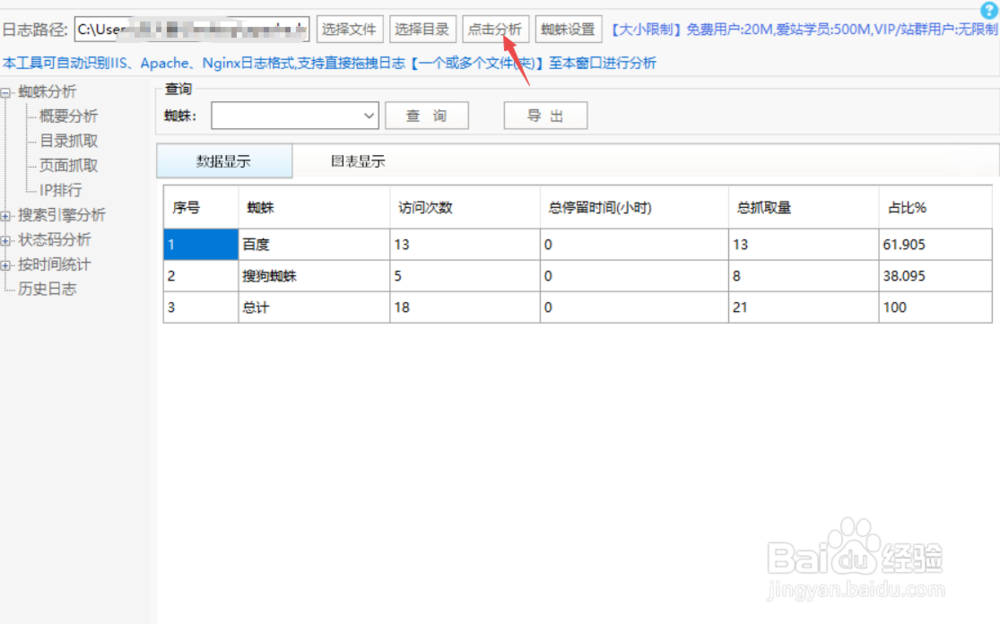This screenshot has height=624, width=1000.
Task: Select 按时间统计 tree label
Action: (x=54, y=264)
